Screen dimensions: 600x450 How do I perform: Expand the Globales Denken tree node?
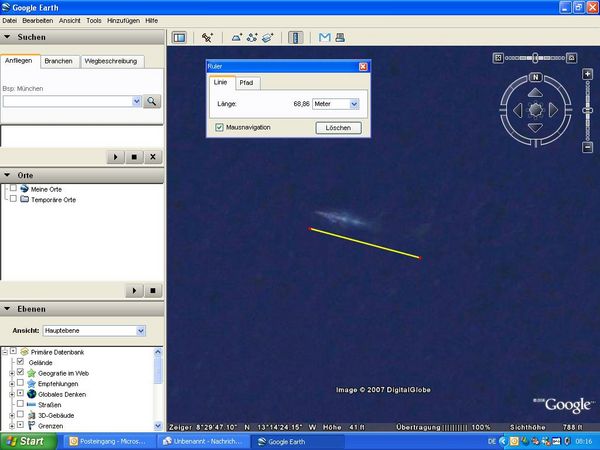pyautogui.click(x=12, y=394)
